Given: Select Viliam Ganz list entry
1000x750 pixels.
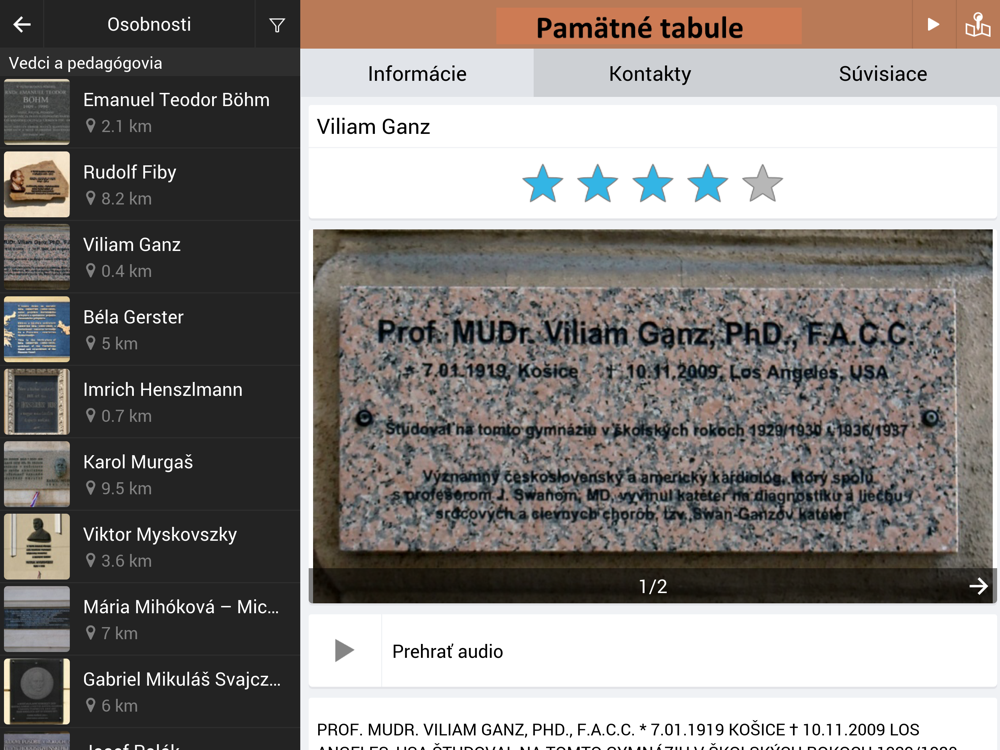Looking at the screenshot, I should pyautogui.click(x=150, y=257).
